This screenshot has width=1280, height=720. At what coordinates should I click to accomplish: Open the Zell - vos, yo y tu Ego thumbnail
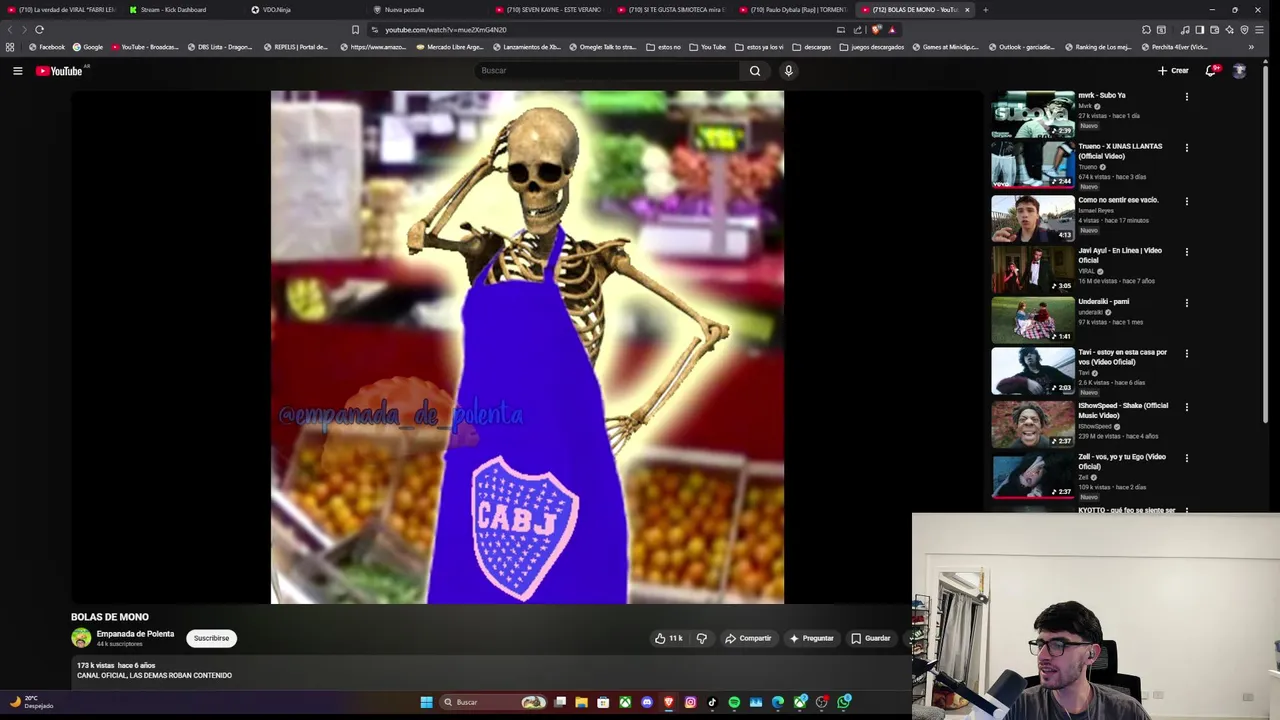pos(1033,475)
